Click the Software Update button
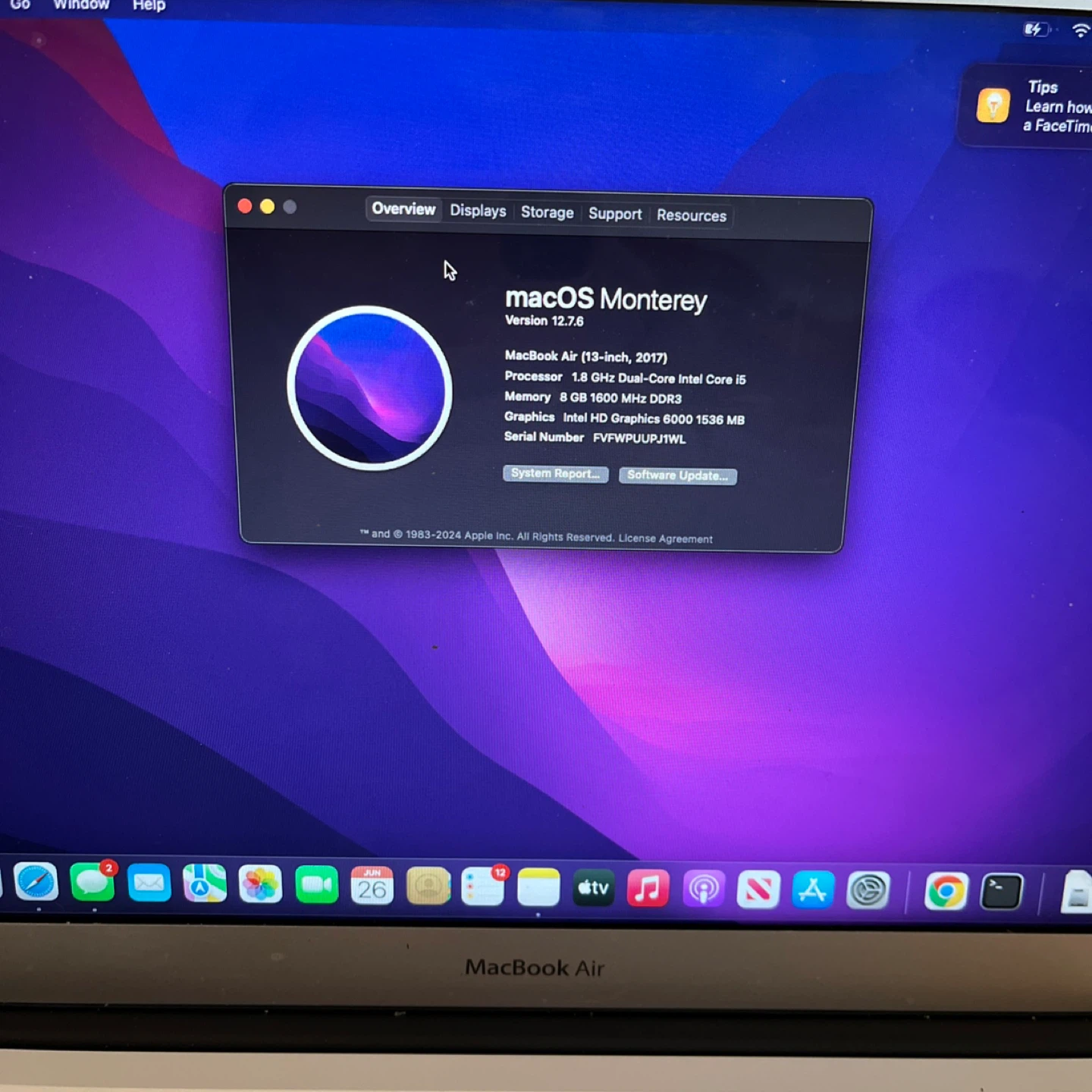Image resolution: width=1092 pixels, height=1092 pixels. point(677,475)
